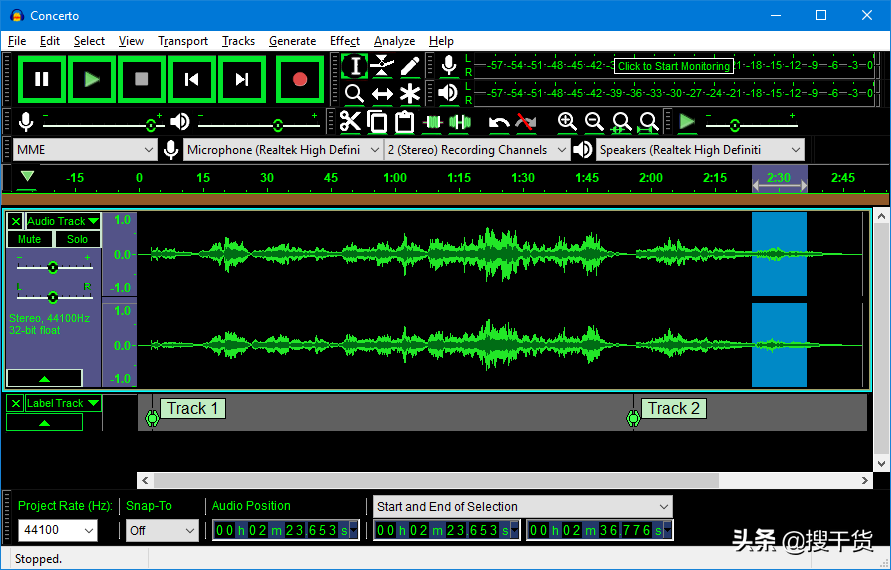Click the Play-at-Speed green arrow
This screenshot has width=891, height=570.
pos(687,122)
